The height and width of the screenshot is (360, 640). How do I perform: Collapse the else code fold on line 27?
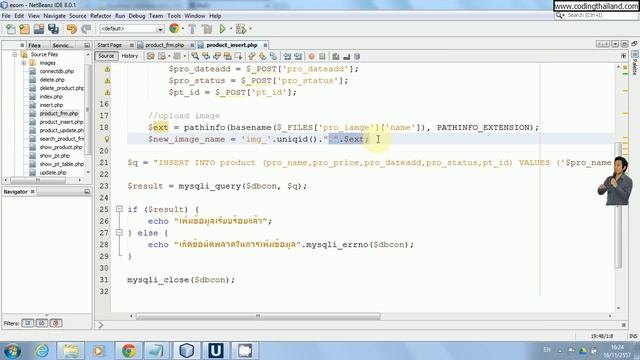(x=119, y=233)
